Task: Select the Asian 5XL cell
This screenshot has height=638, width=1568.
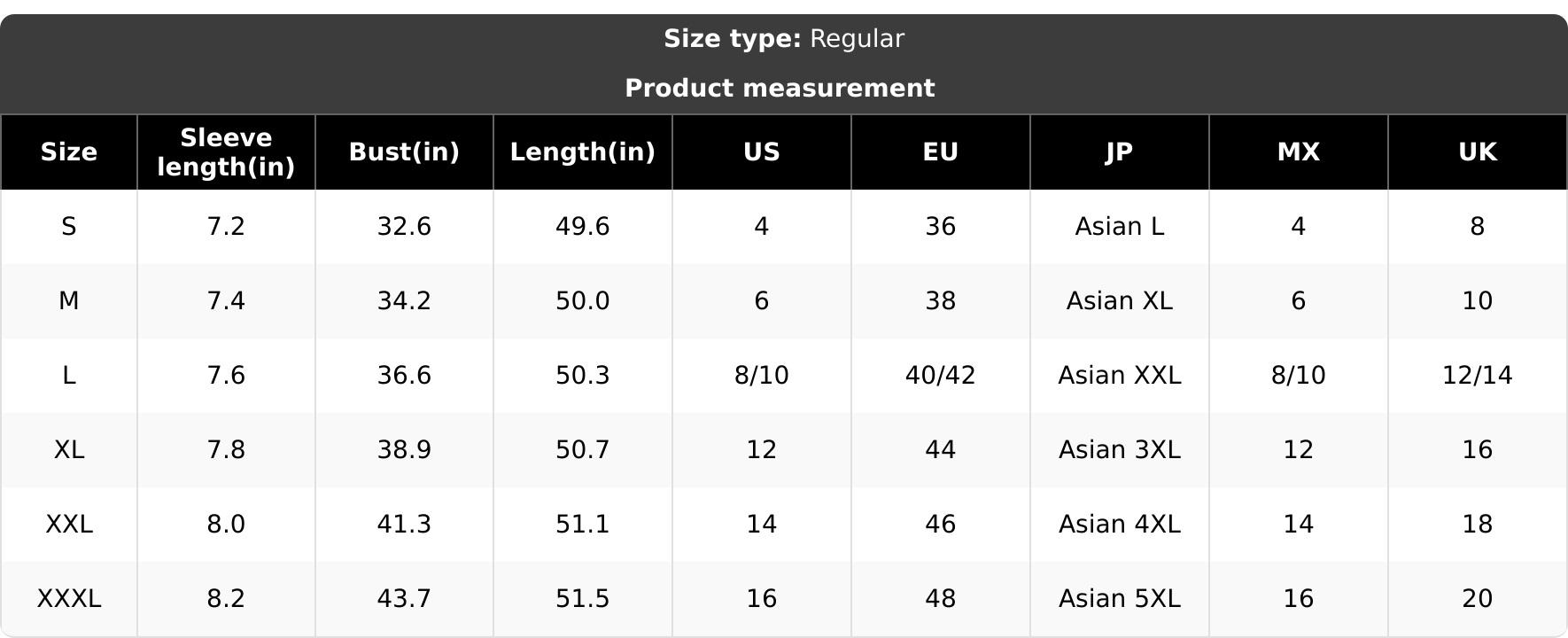Action: pyautogui.click(x=1120, y=599)
